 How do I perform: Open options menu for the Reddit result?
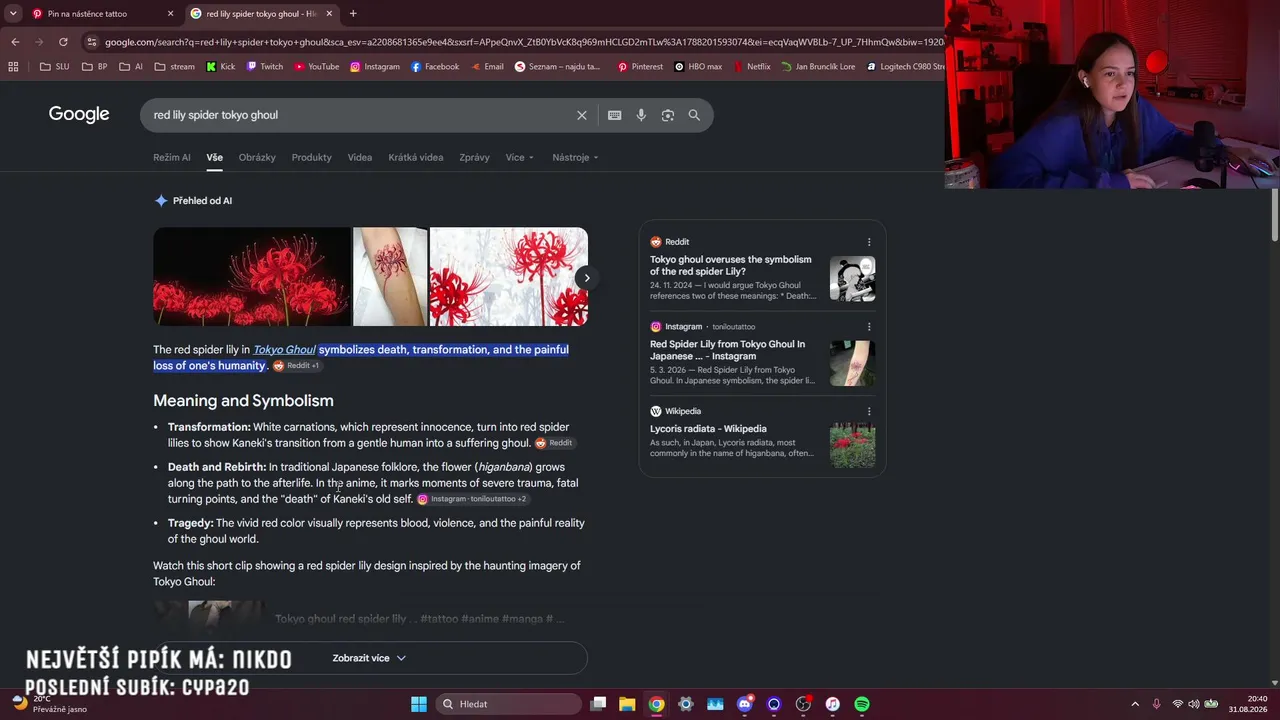(869, 242)
